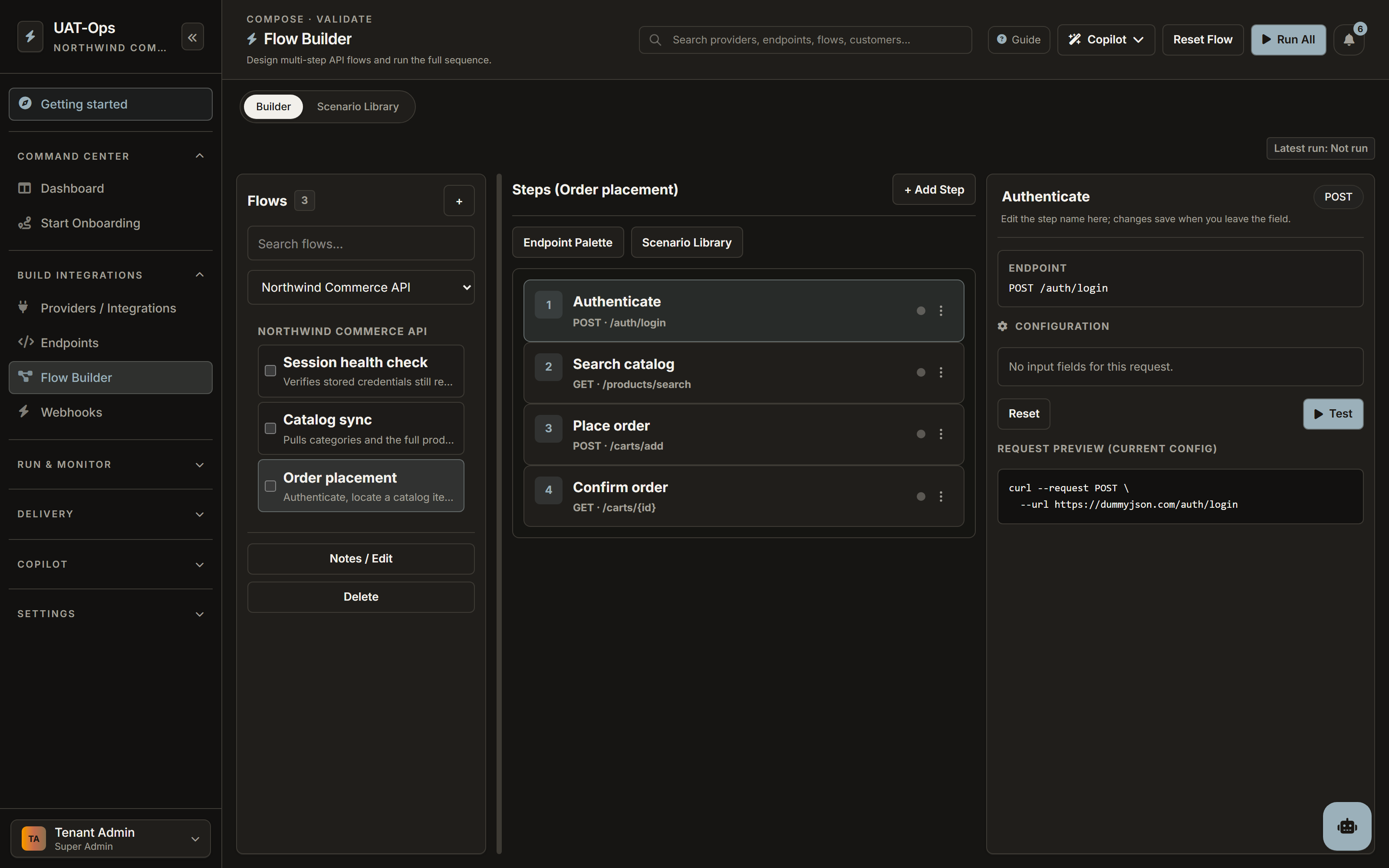This screenshot has height=868, width=1389.
Task: Open the Copilot dropdown in the header
Action: (x=1106, y=39)
